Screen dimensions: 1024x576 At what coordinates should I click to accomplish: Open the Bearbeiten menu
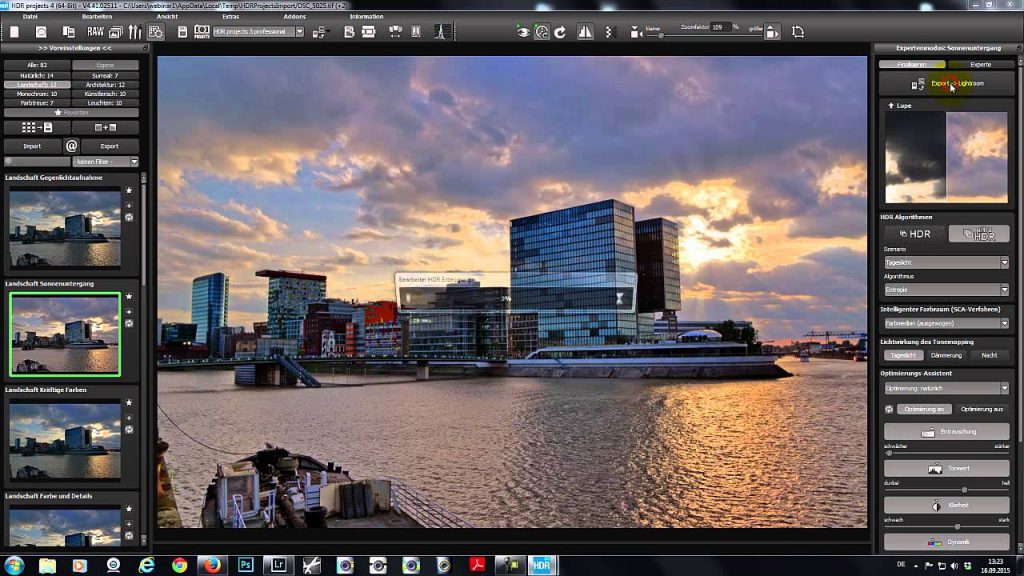coord(97,16)
